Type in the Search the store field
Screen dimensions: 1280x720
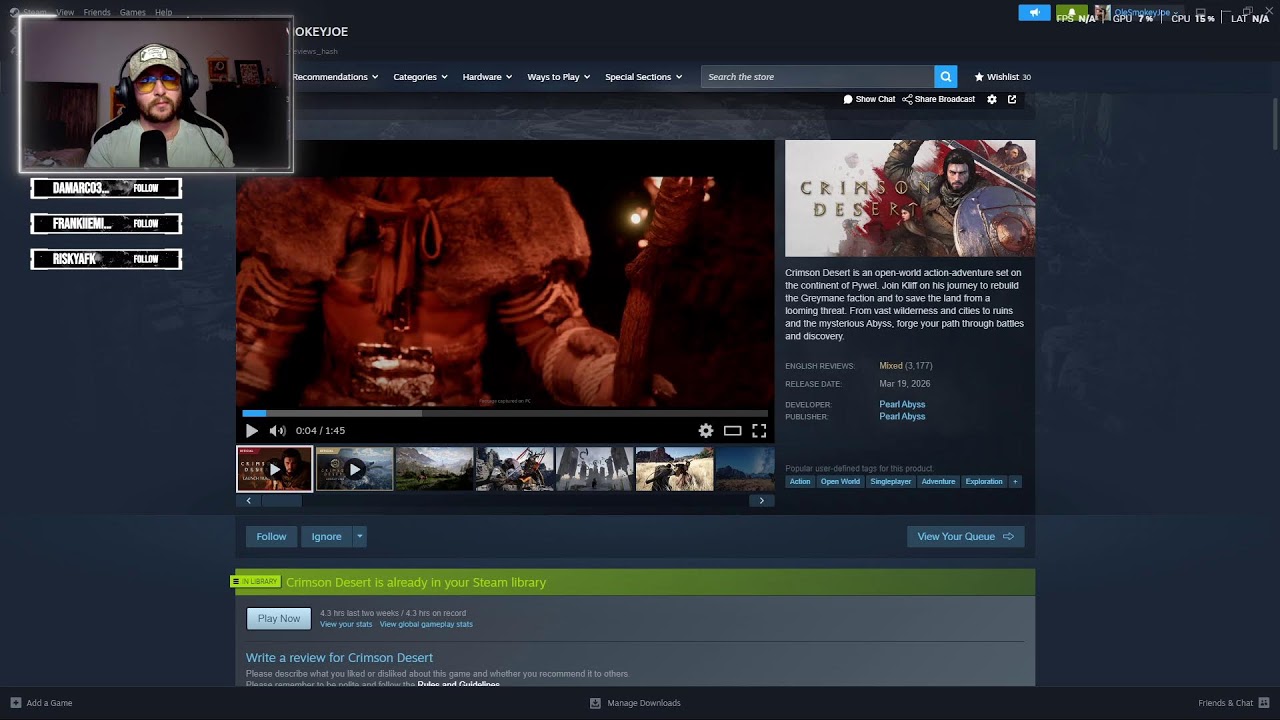[x=818, y=77]
